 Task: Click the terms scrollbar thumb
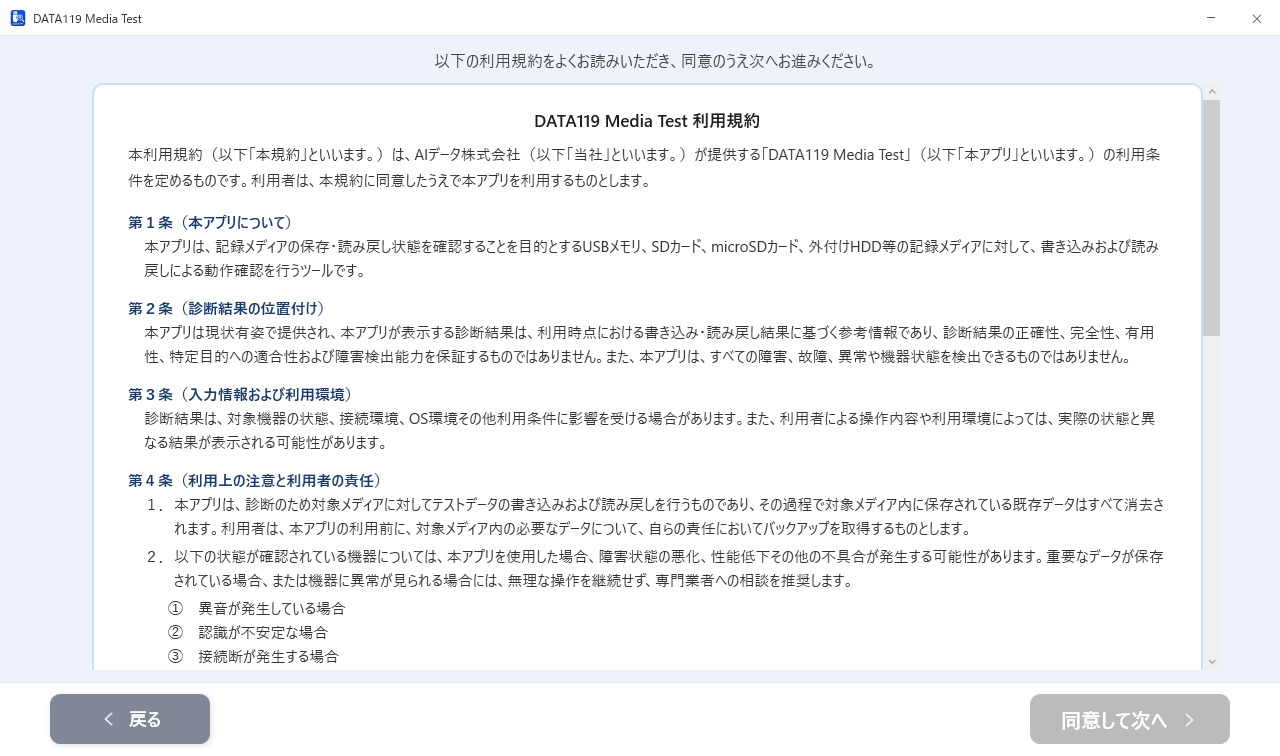click(1212, 218)
